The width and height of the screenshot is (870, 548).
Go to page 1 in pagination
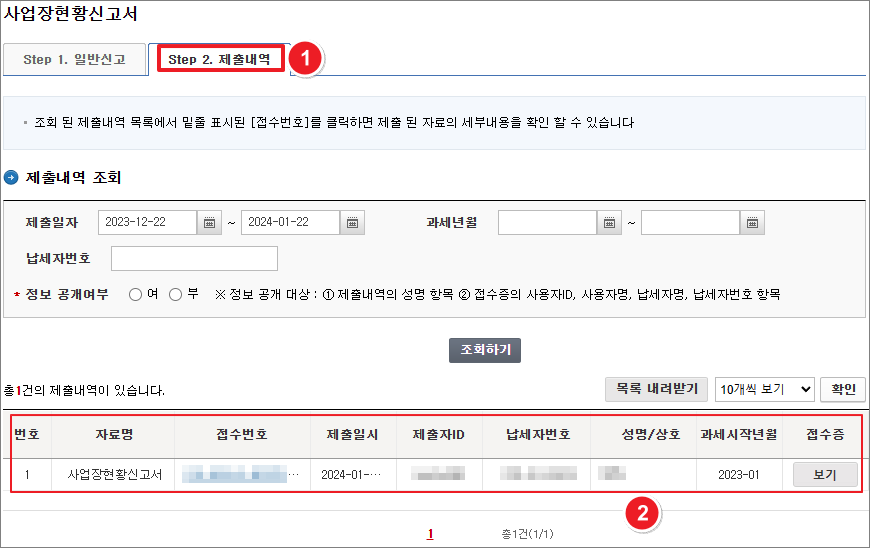[x=430, y=534]
